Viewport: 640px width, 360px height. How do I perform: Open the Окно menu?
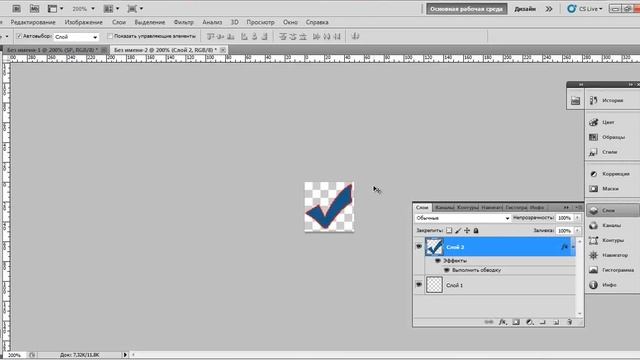290,22
